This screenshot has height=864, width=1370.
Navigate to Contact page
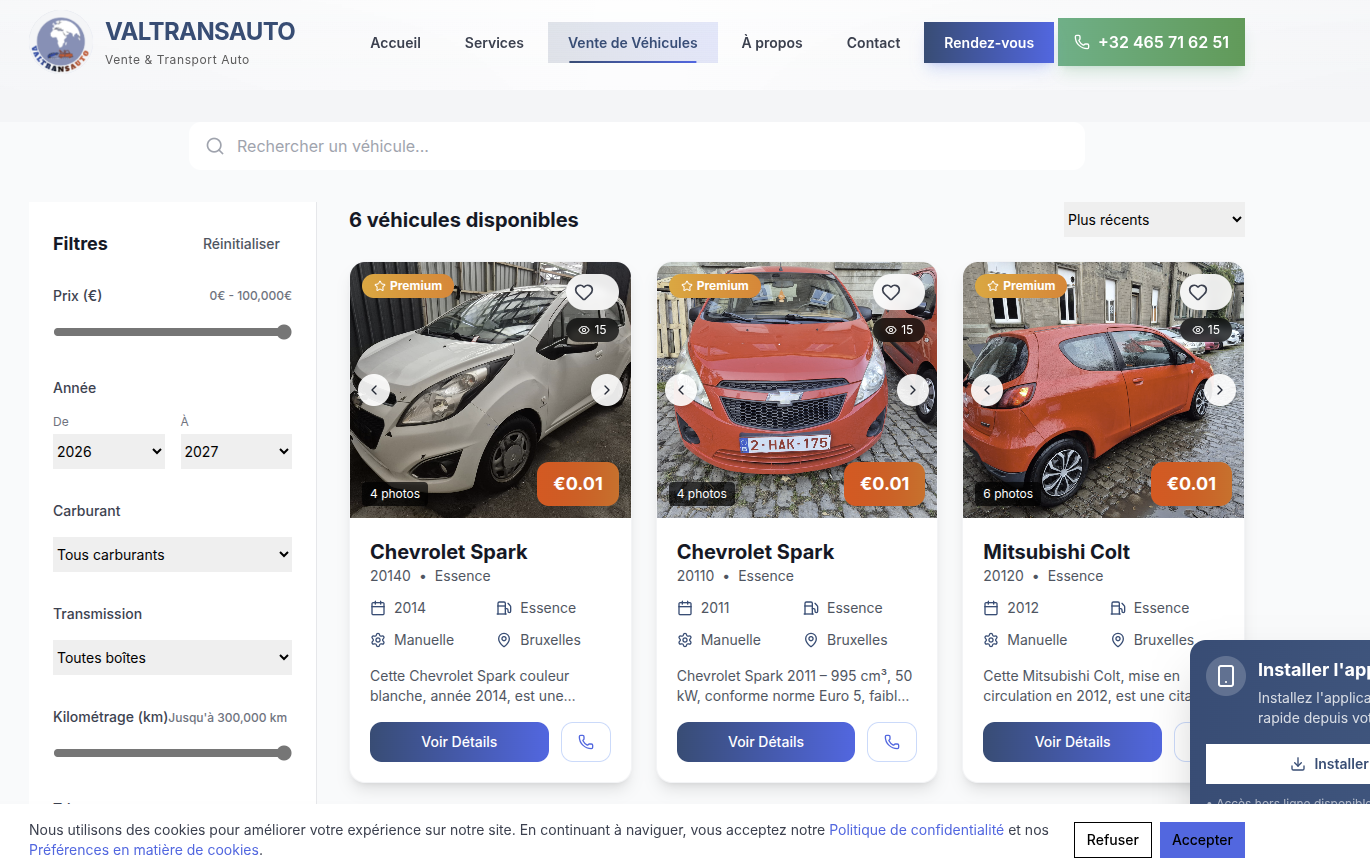[873, 43]
